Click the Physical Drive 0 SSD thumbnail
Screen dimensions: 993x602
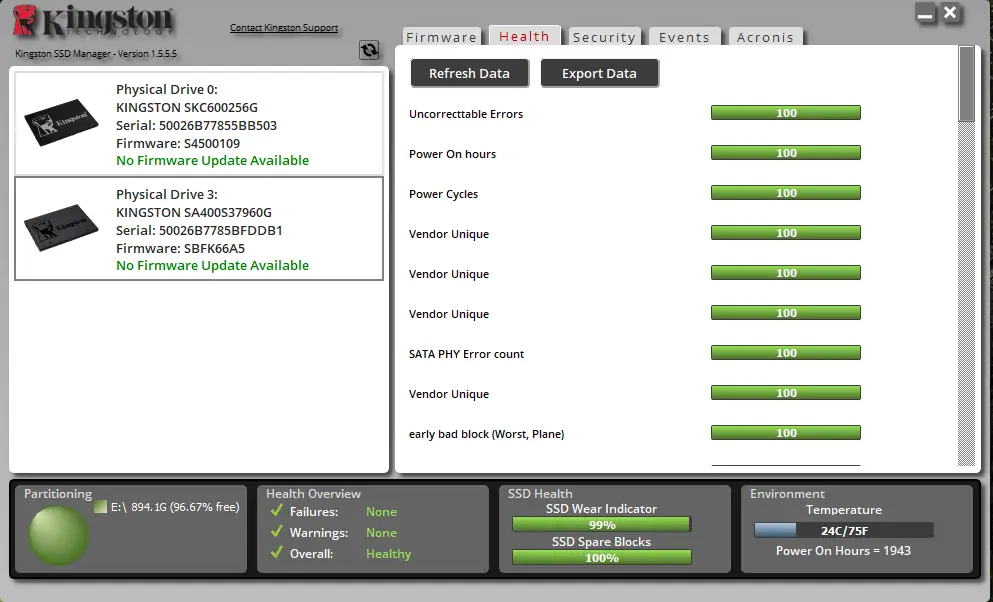tap(61, 122)
